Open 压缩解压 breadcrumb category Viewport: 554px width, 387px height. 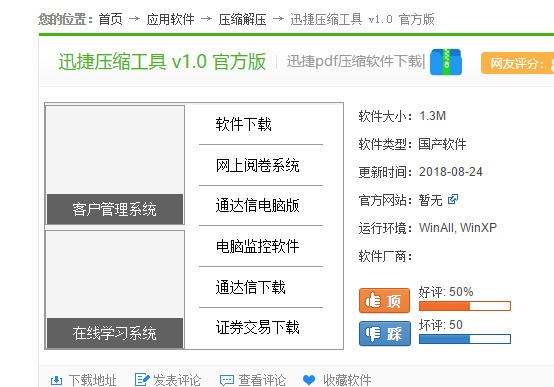242,19
